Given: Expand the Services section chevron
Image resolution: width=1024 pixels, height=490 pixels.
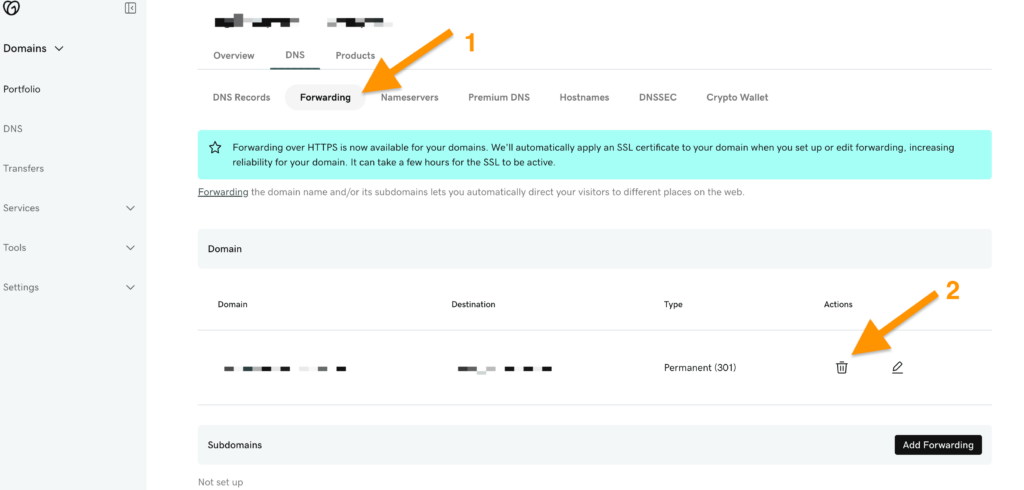Looking at the screenshot, I should pyautogui.click(x=131, y=208).
